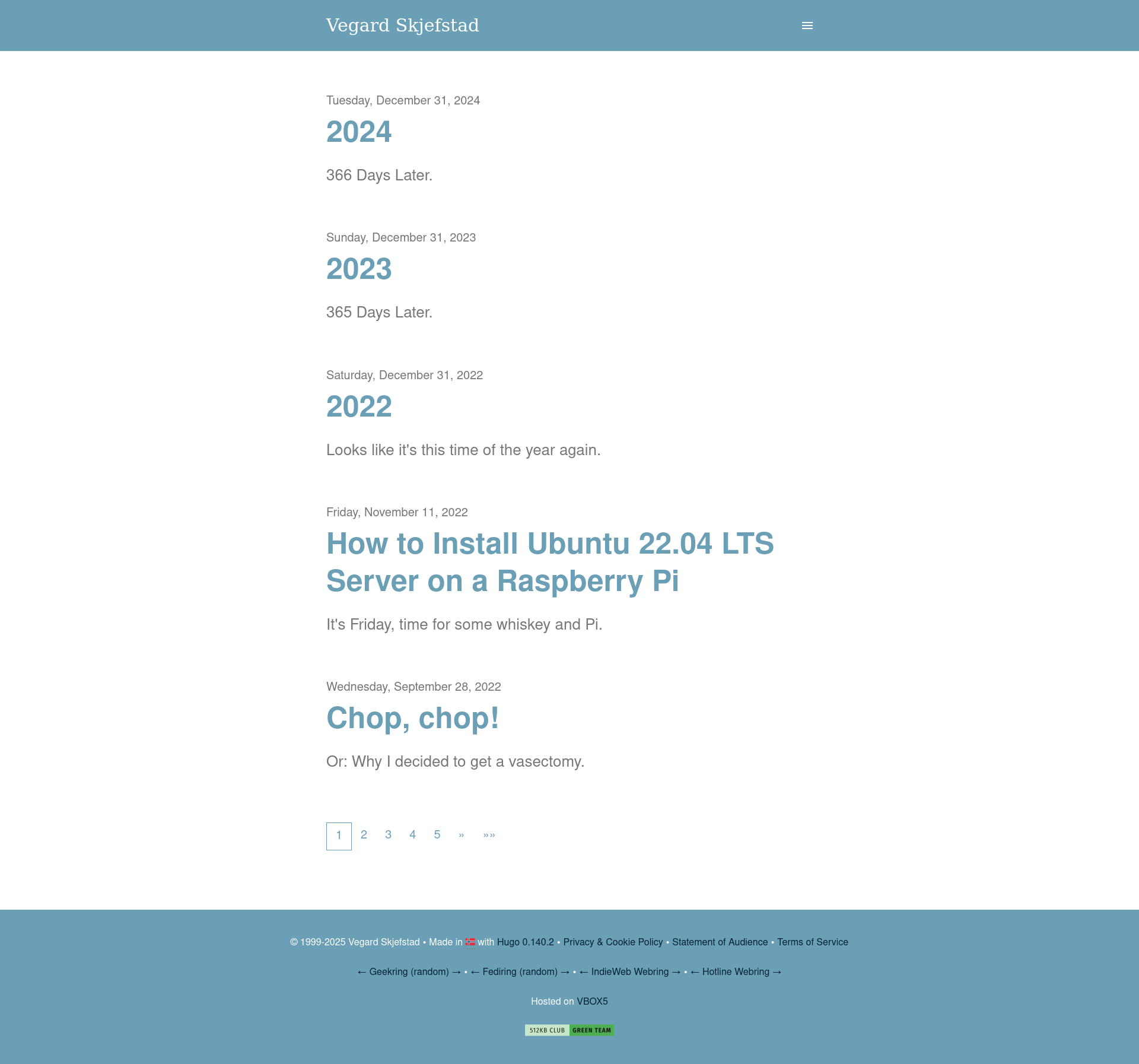
Task: Go to page 2
Action: (364, 835)
